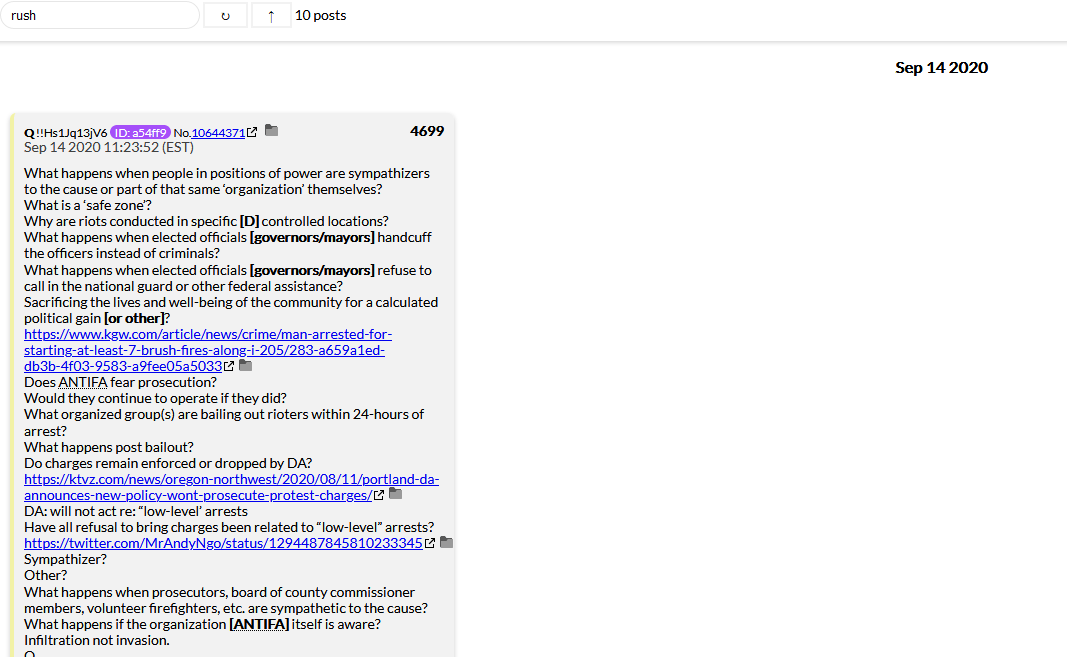The width and height of the screenshot is (1067, 657).
Task: Open the kgw.com brush fires article link
Action: (208, 350)
